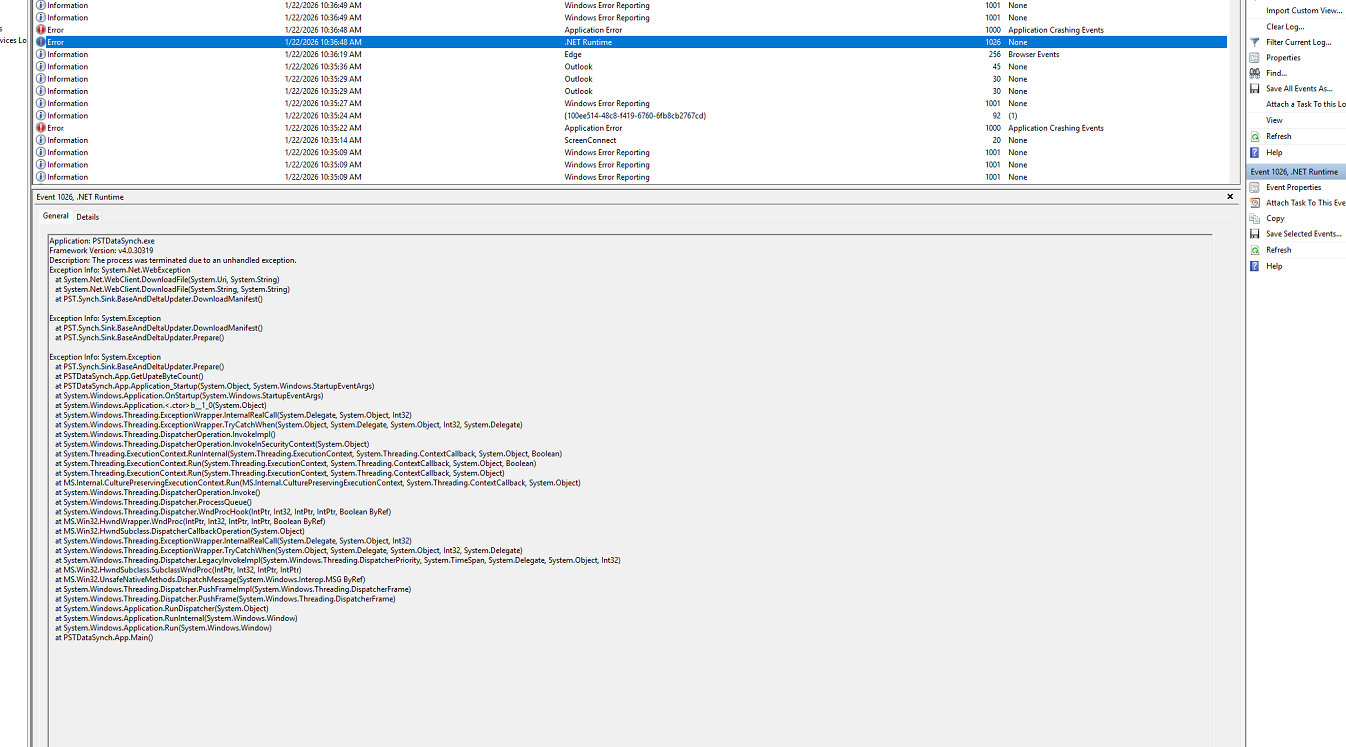Collapse Event 1026 .NET Runtime actions header
This screenshot has height=747, width=1346.
tap(1296, 172)
